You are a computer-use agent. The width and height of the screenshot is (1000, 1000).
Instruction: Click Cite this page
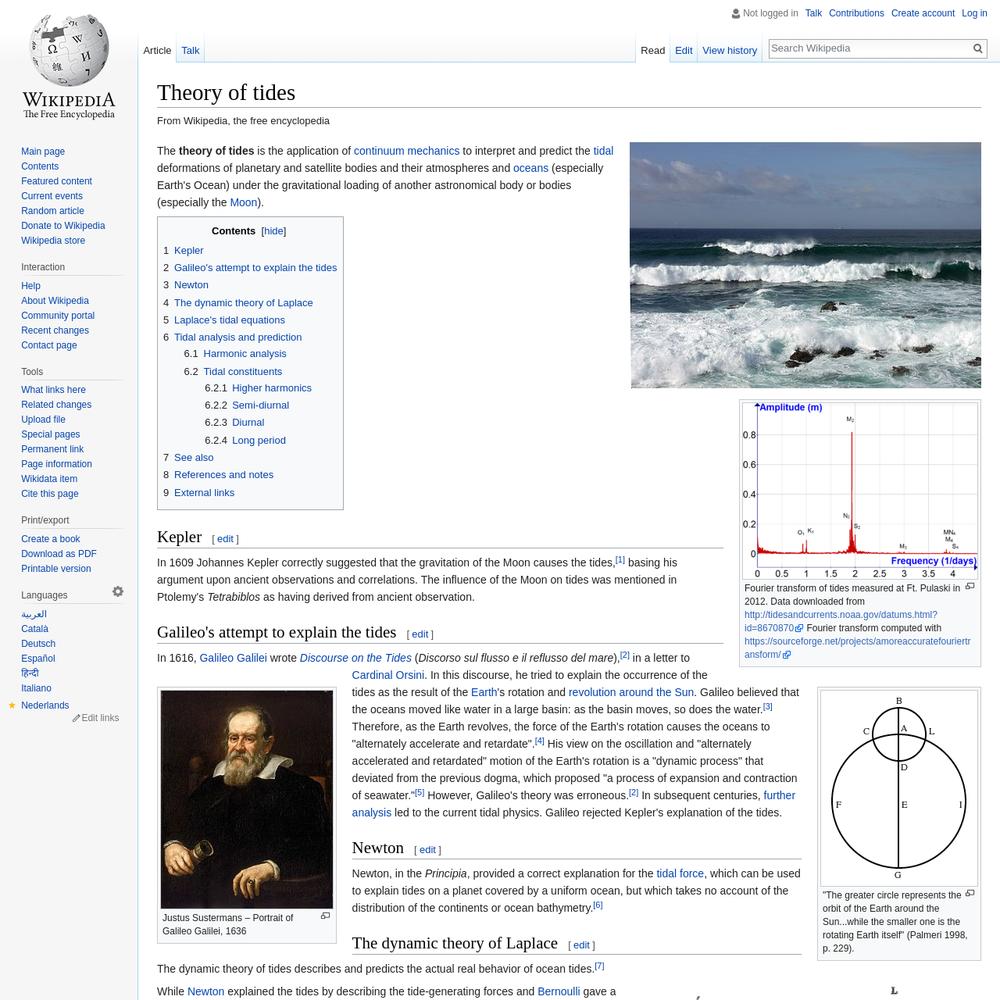click(50, 494)
